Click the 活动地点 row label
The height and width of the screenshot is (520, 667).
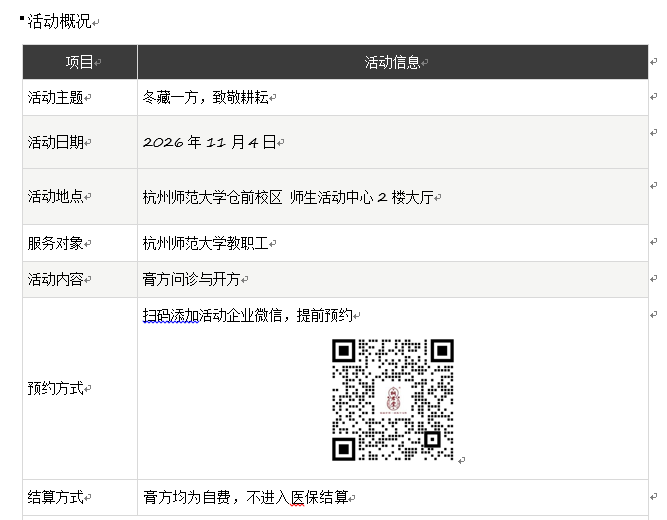click(x=55, y=197)
